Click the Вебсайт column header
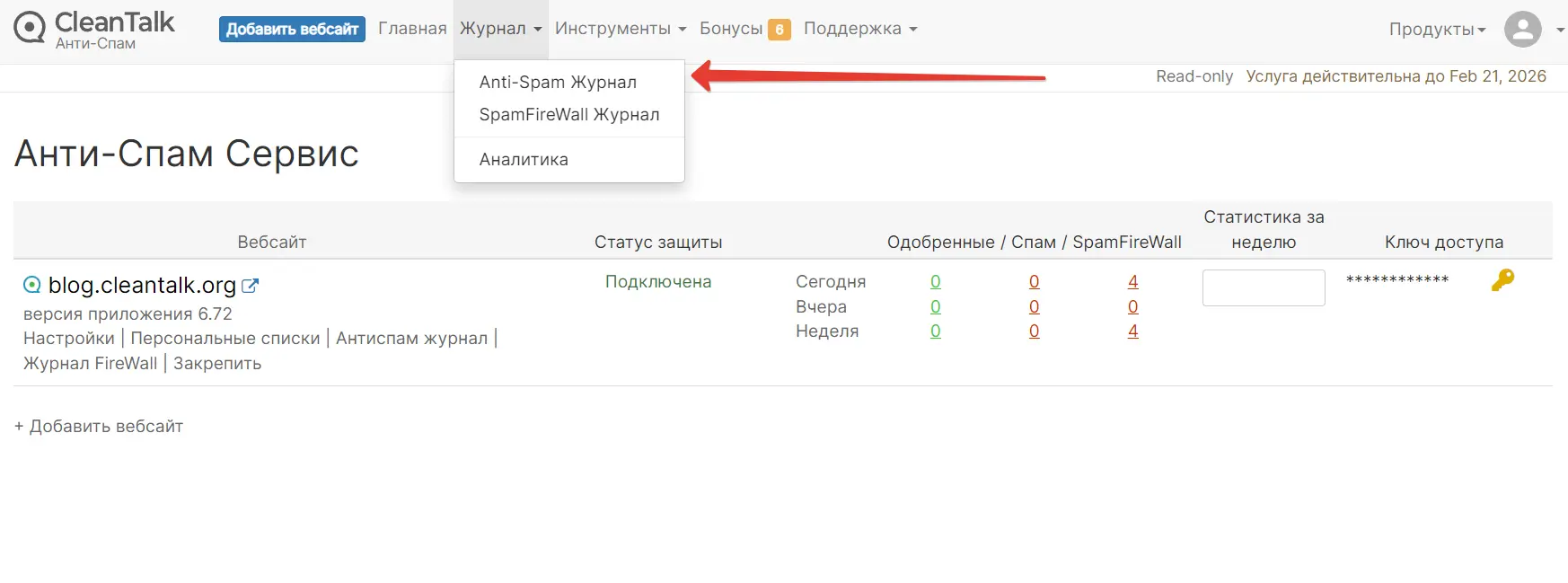The image size is (1568, 583). coord(272,242)
